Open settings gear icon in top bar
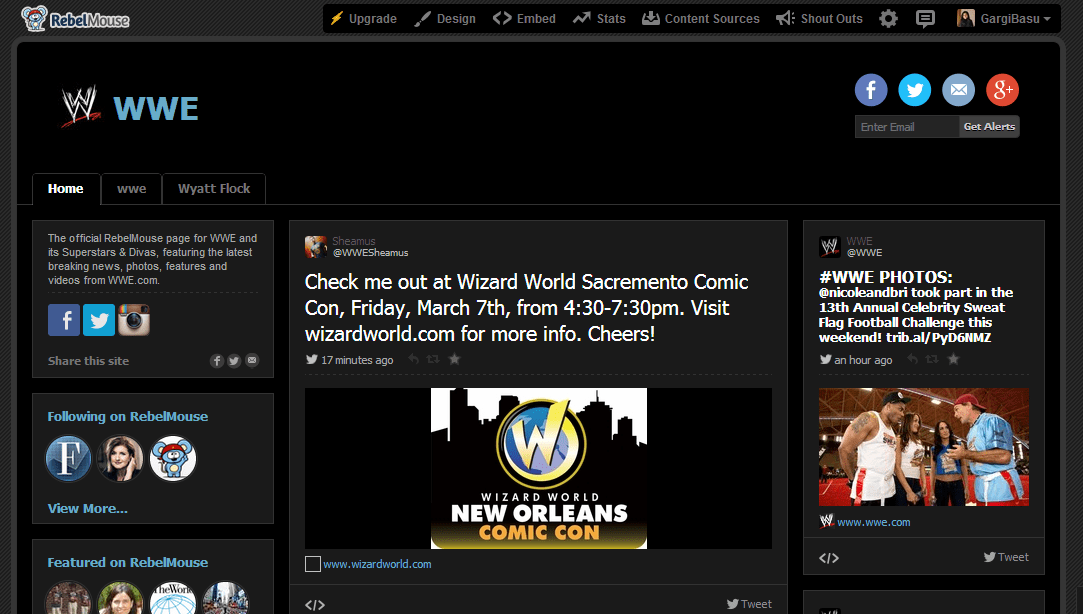Screen dimensions: 1083x614 click(888, 19)
